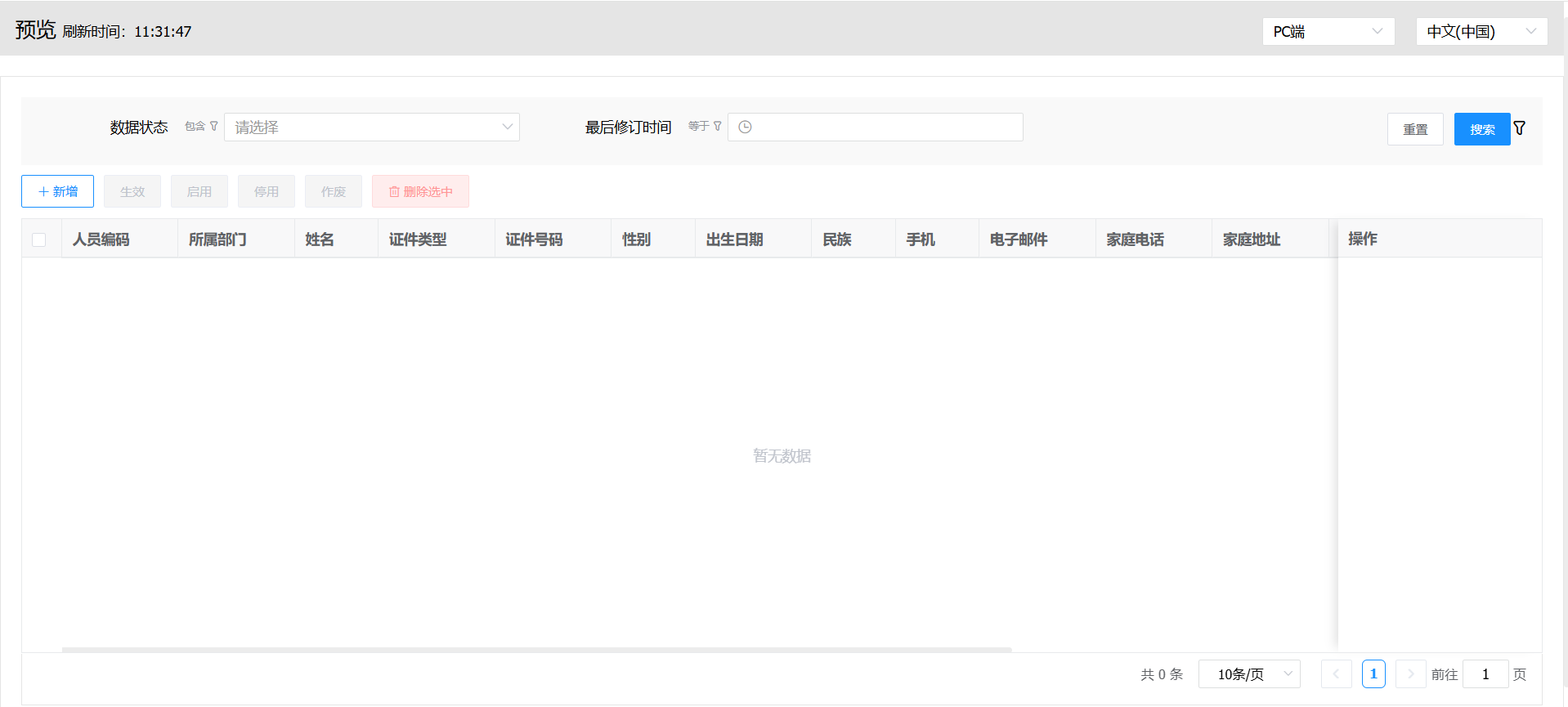Viewport: 1568px width, 707px height.
Task: Click the clock icon in 最后修订时间 field
Action: coord(745,127)
